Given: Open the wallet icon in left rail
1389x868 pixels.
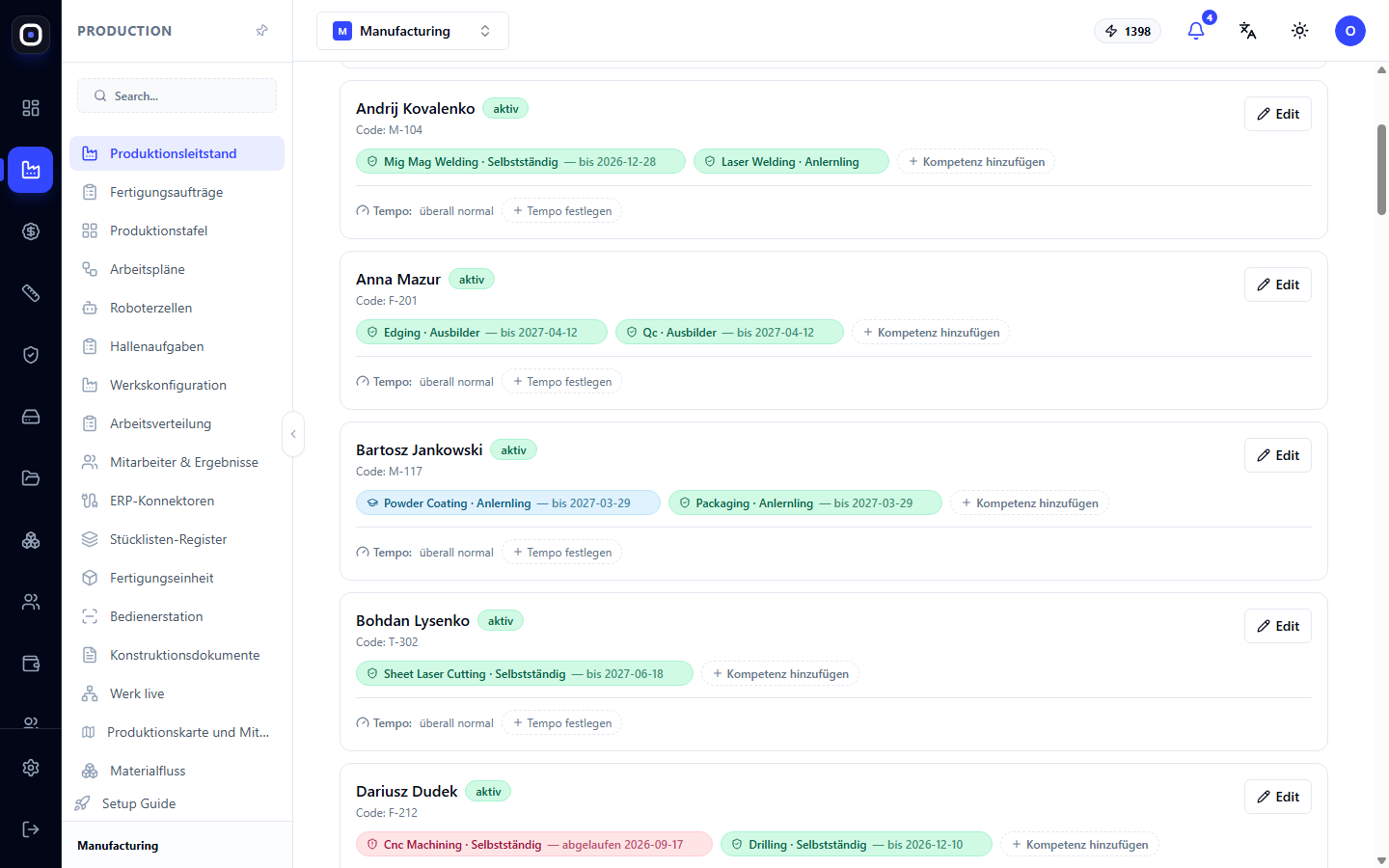Looking at the screenshot, I should tap(31, 664).
